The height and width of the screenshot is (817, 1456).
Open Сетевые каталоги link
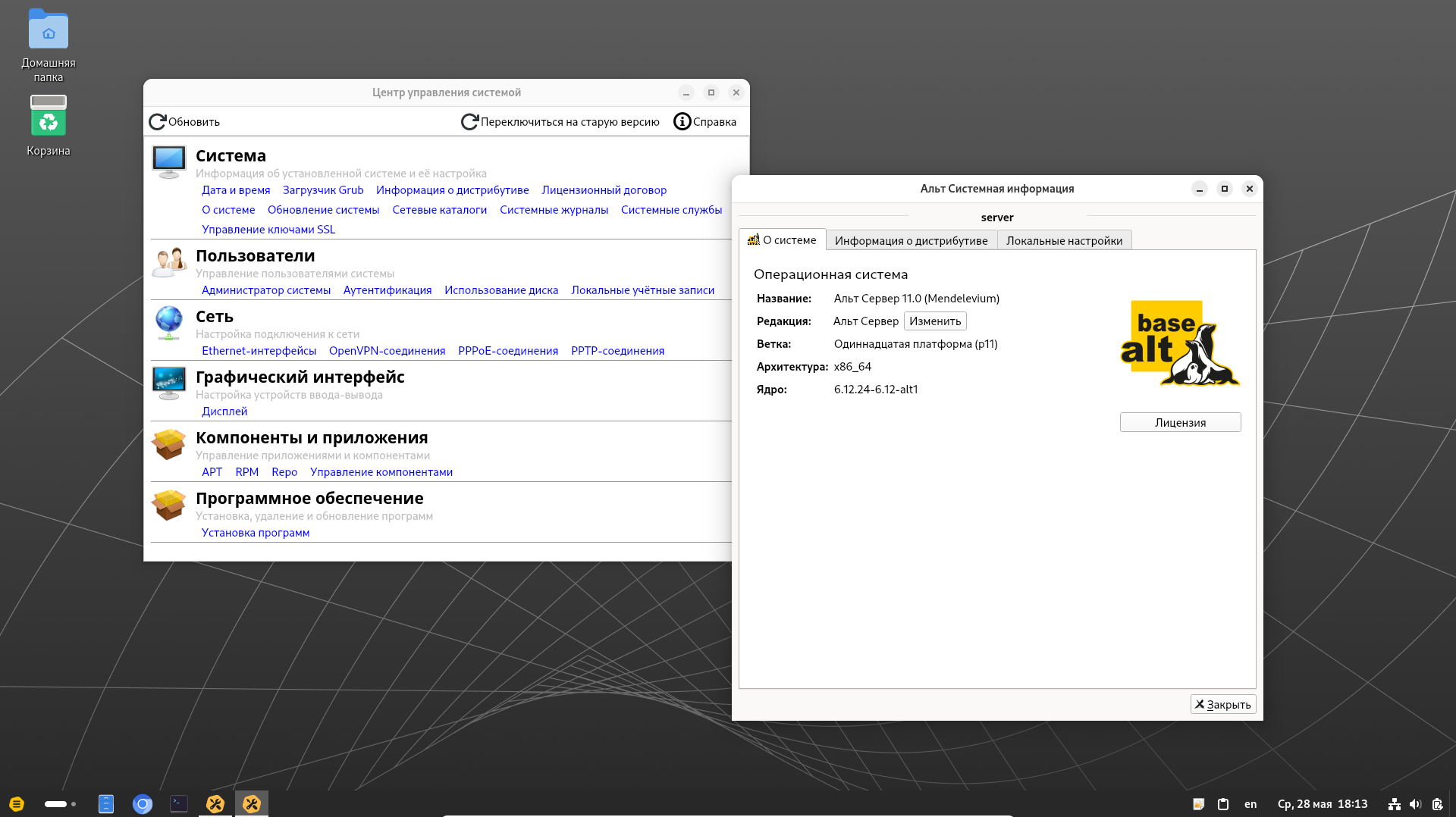[440, 210]
